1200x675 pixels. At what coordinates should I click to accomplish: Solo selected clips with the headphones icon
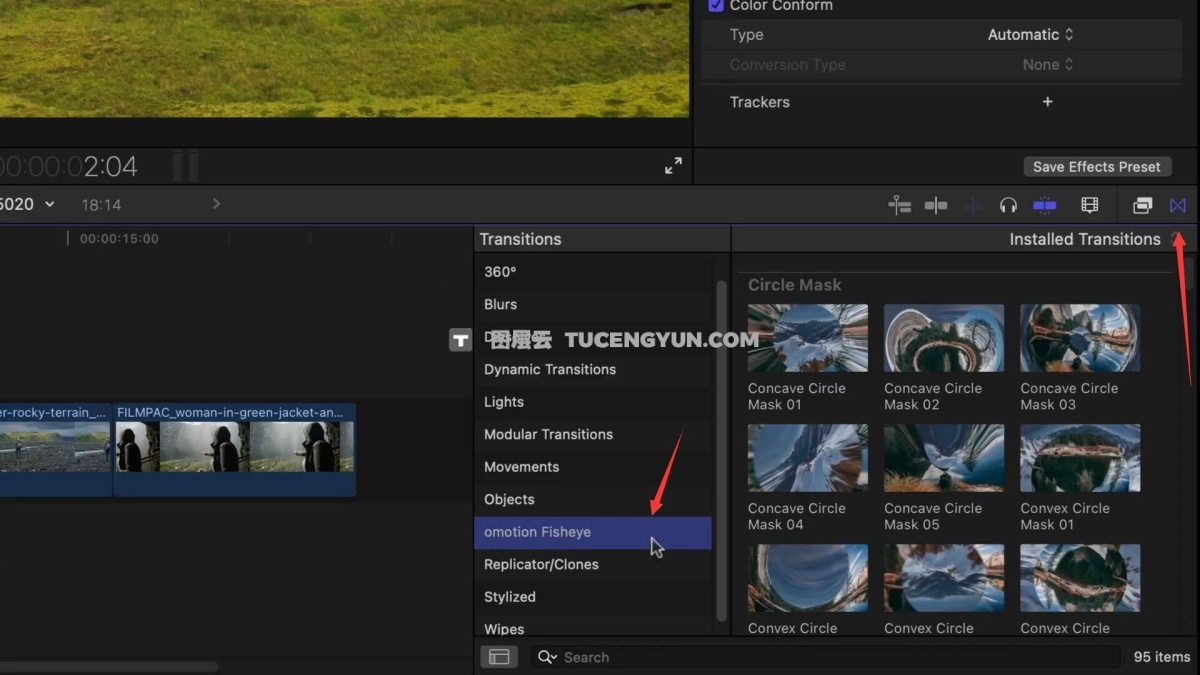[x=1008, y=205]
